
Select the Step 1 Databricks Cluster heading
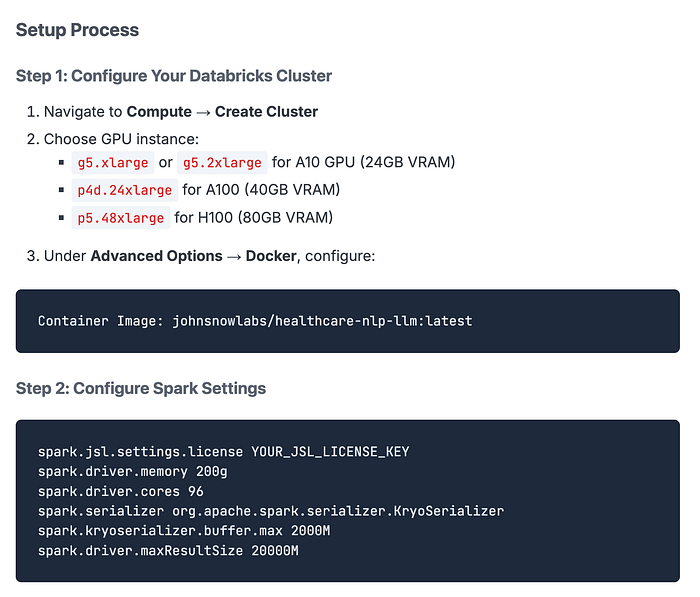pyautogui.click(x=174, y=76)
